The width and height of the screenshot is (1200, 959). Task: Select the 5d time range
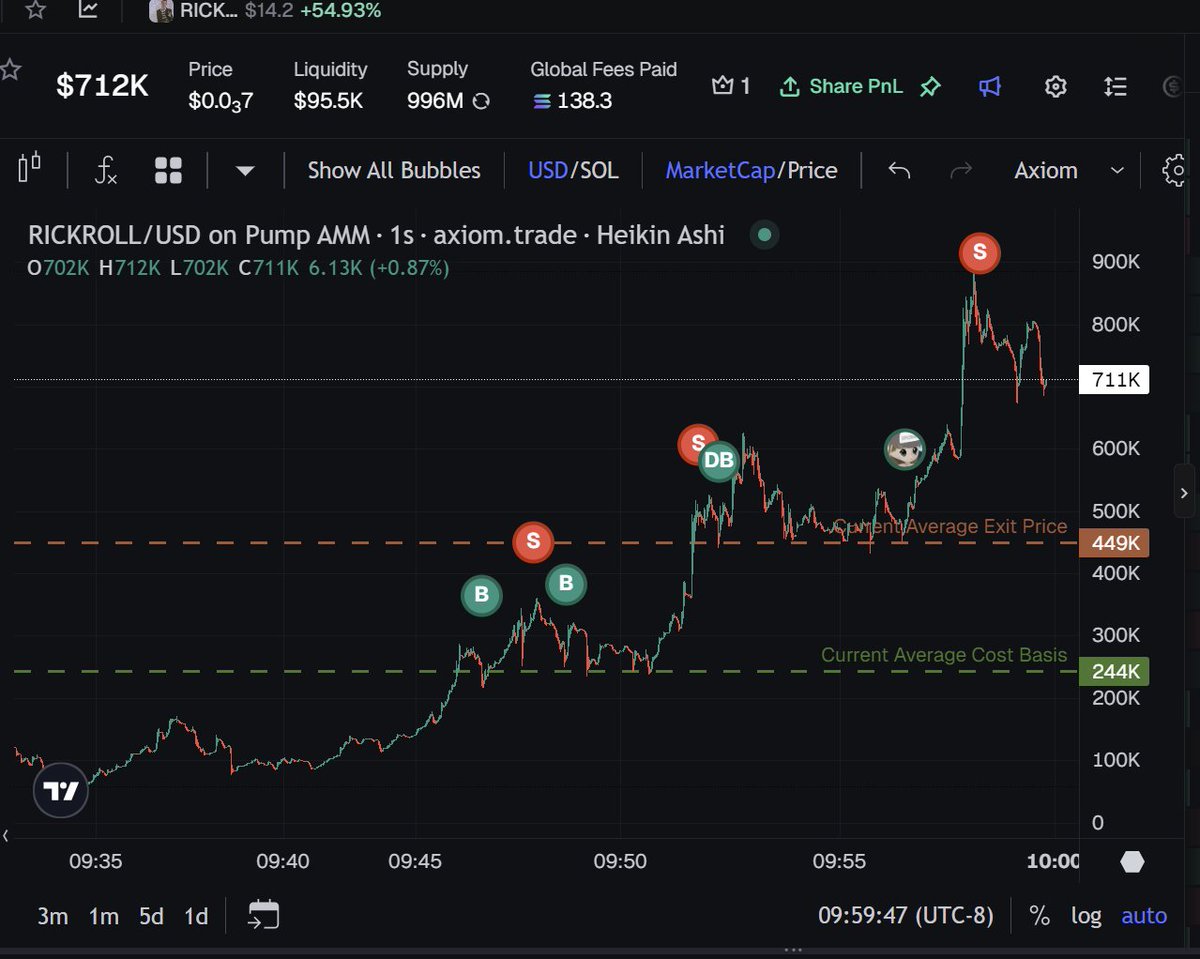tap(151, 916)
